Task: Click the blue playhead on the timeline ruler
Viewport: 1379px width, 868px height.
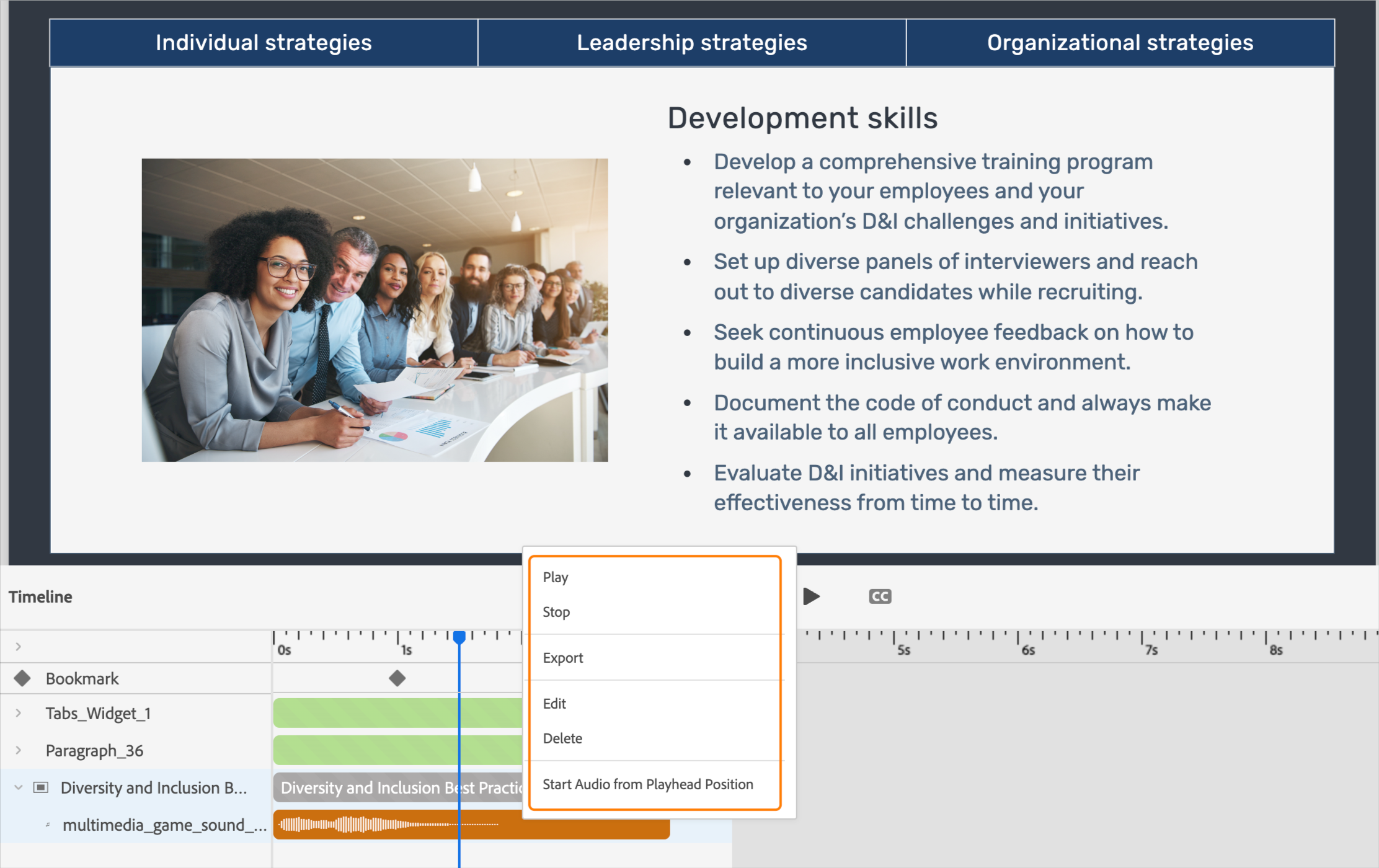Action: tap(459, 635)
